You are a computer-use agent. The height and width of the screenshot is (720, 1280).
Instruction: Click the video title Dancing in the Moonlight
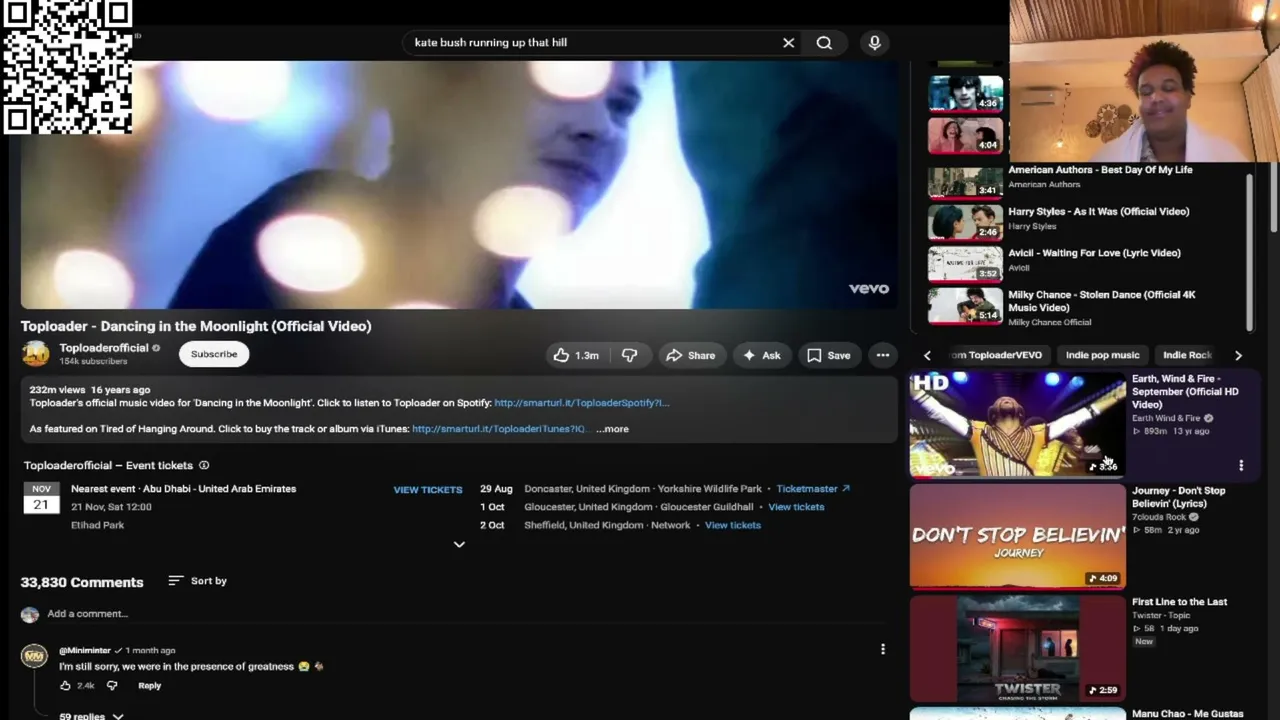pyautogui.click(x=196, y=326)
